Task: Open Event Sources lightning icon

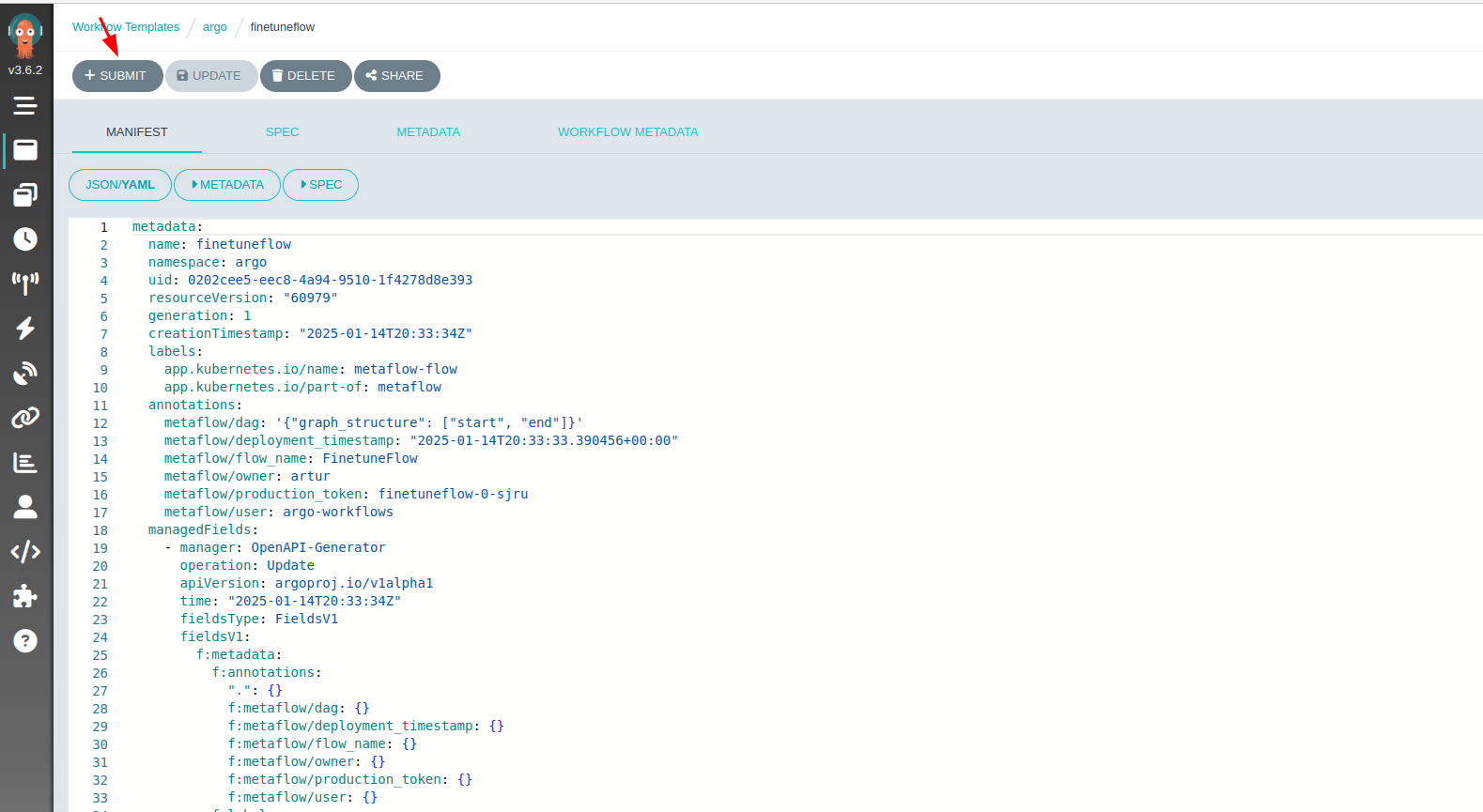Action: (25, 328)
